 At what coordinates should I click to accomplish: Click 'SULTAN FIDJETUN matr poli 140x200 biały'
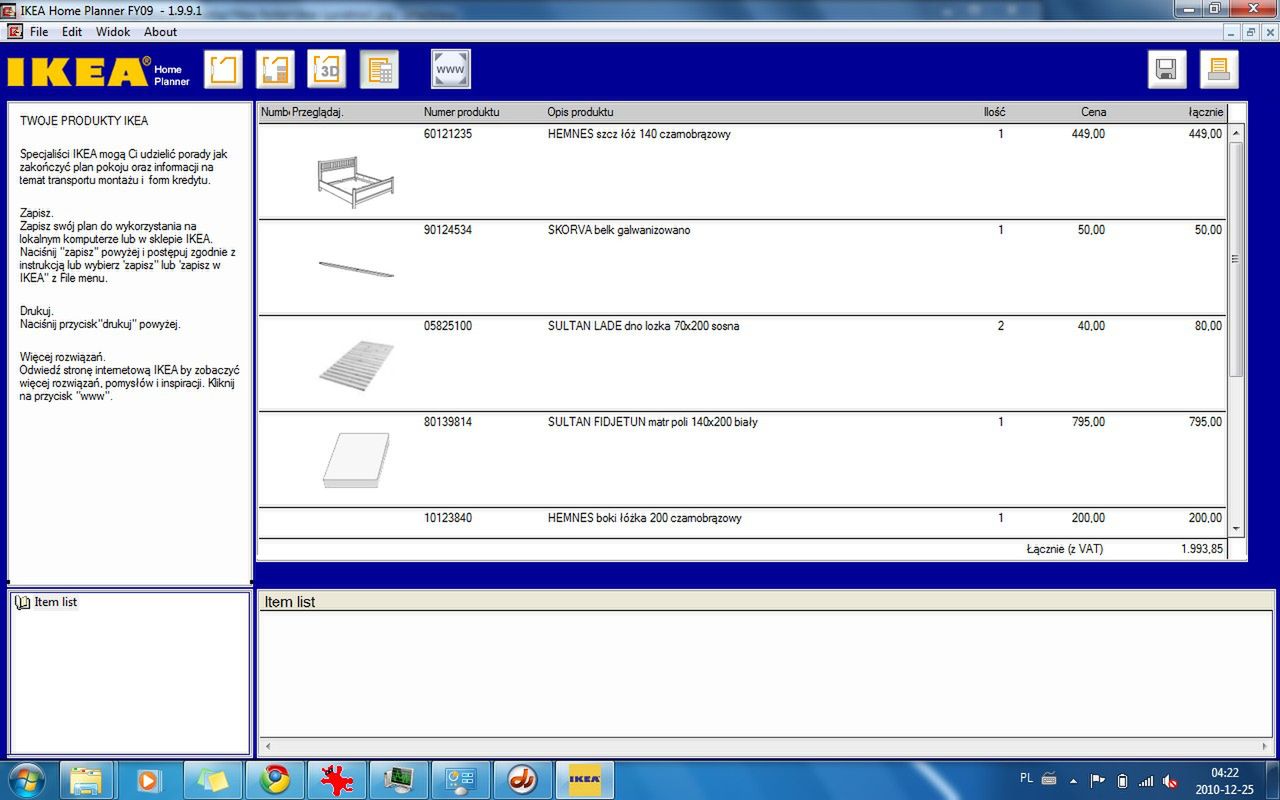(652, 422)
